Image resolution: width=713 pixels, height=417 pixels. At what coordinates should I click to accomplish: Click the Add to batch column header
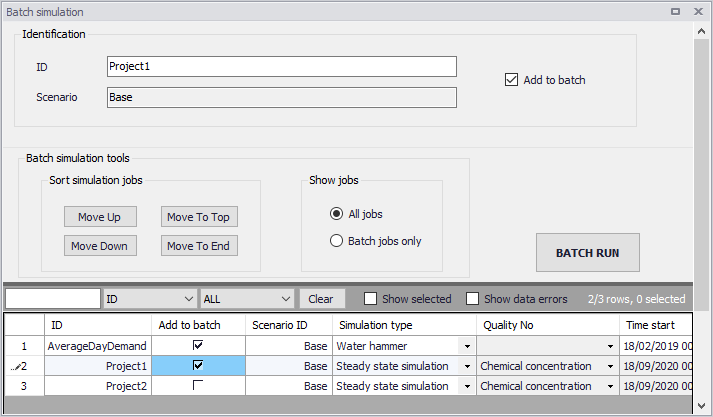coord(198,325)
